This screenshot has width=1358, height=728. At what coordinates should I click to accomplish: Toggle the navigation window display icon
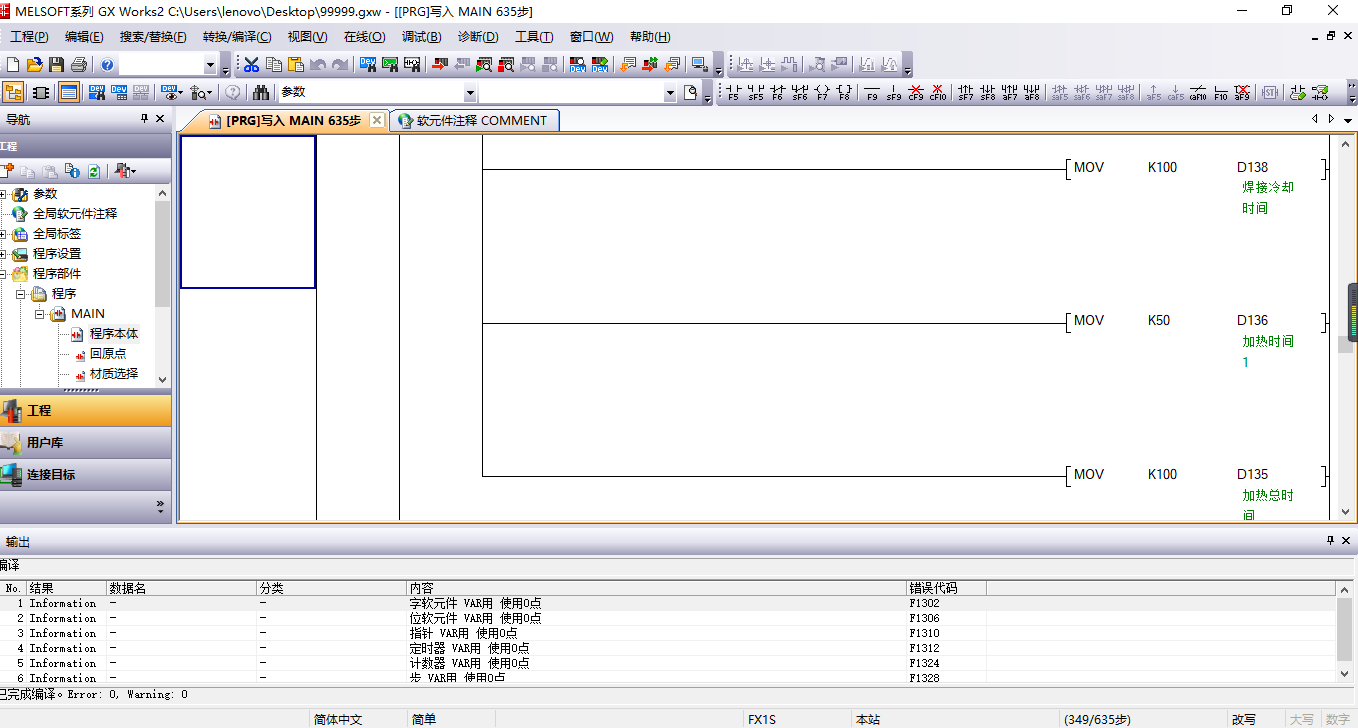click(13, 93)
